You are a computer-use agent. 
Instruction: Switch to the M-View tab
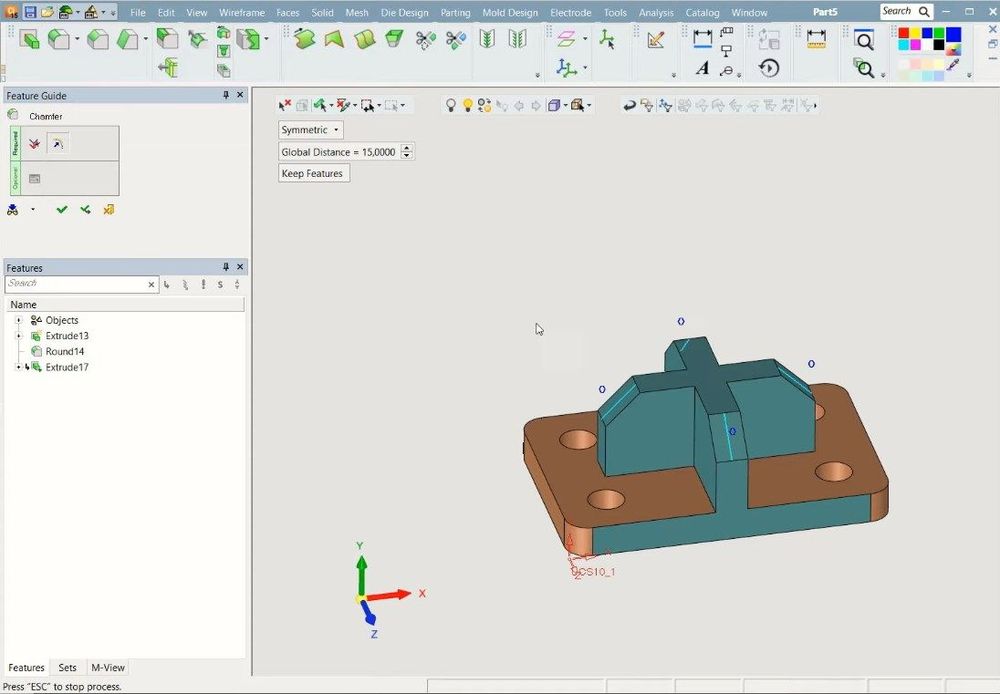coord(108,667)
